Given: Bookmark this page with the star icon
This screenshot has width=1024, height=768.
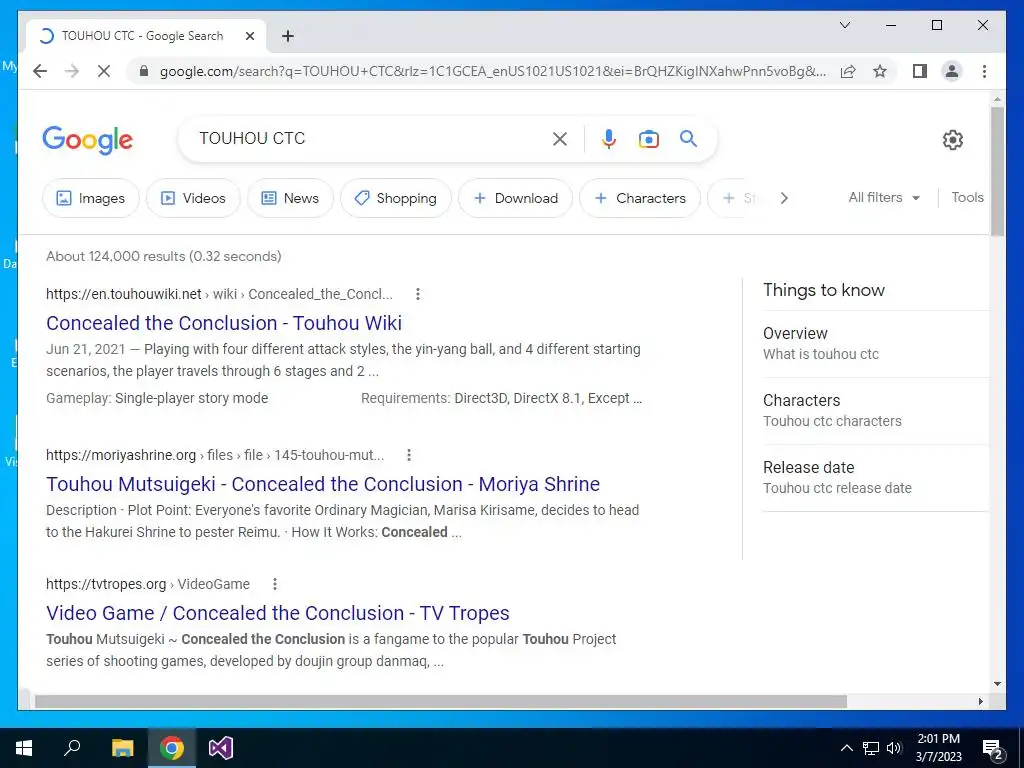Looking at the screenshot, I should click(x=880, y=71).
